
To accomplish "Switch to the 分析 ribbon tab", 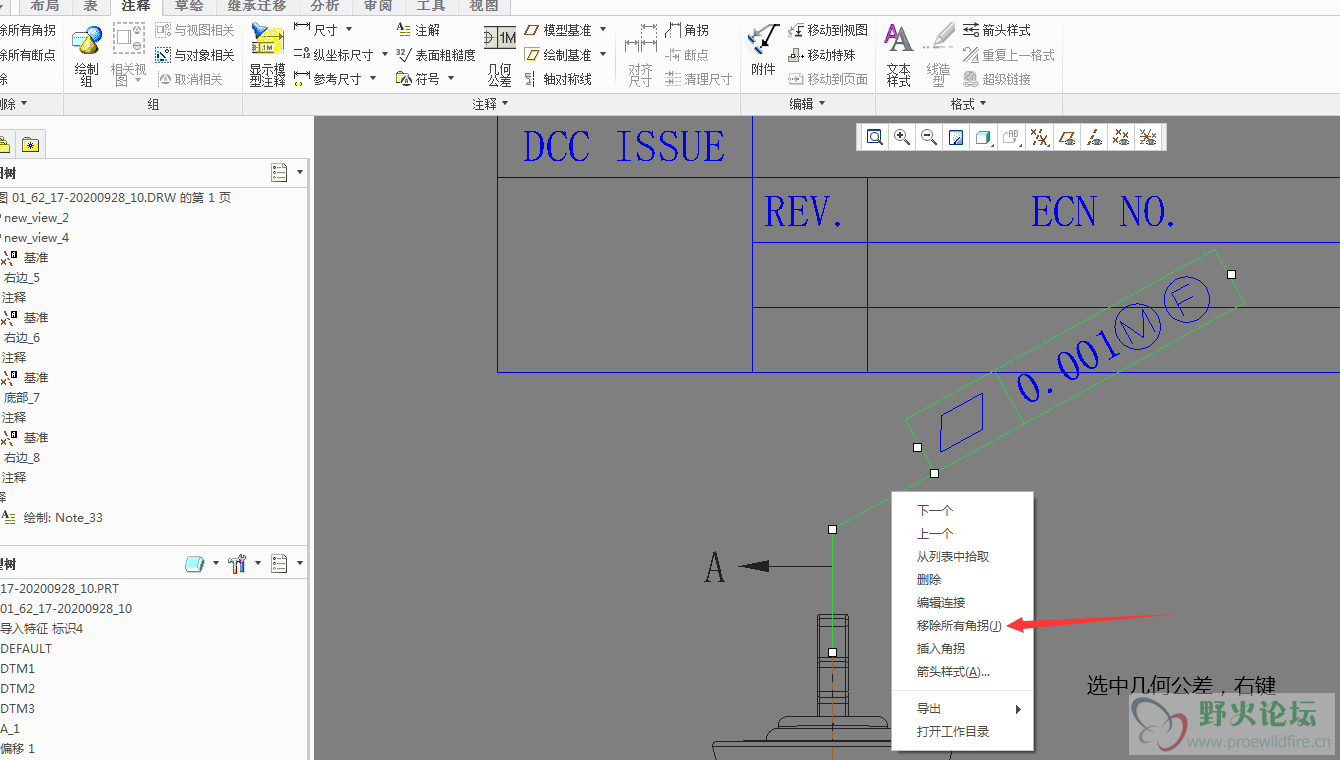I will pyautogui.click(x=325, y=6).
